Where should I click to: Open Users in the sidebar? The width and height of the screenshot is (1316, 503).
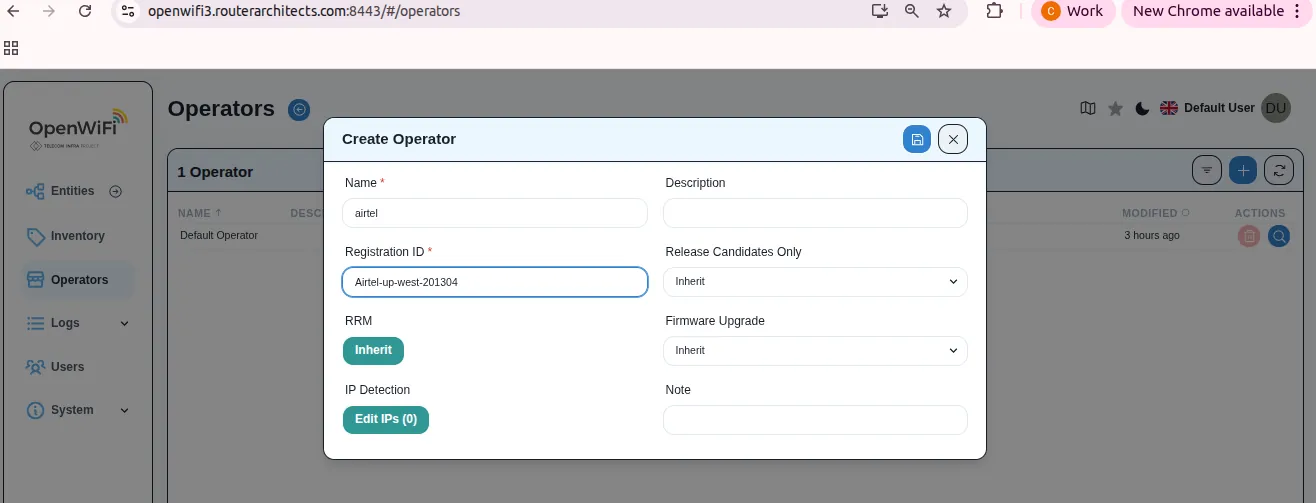click(x=78, y=367)
